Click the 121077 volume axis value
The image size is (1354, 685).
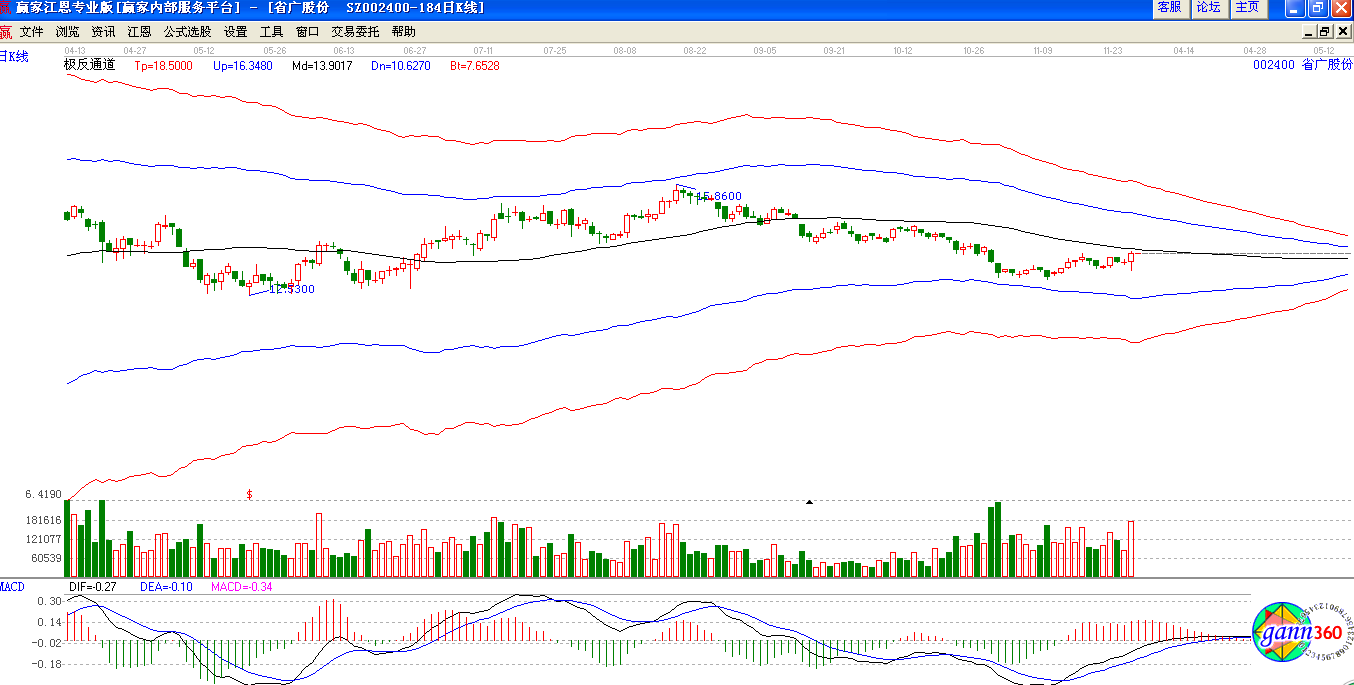(x=44, y=540)
